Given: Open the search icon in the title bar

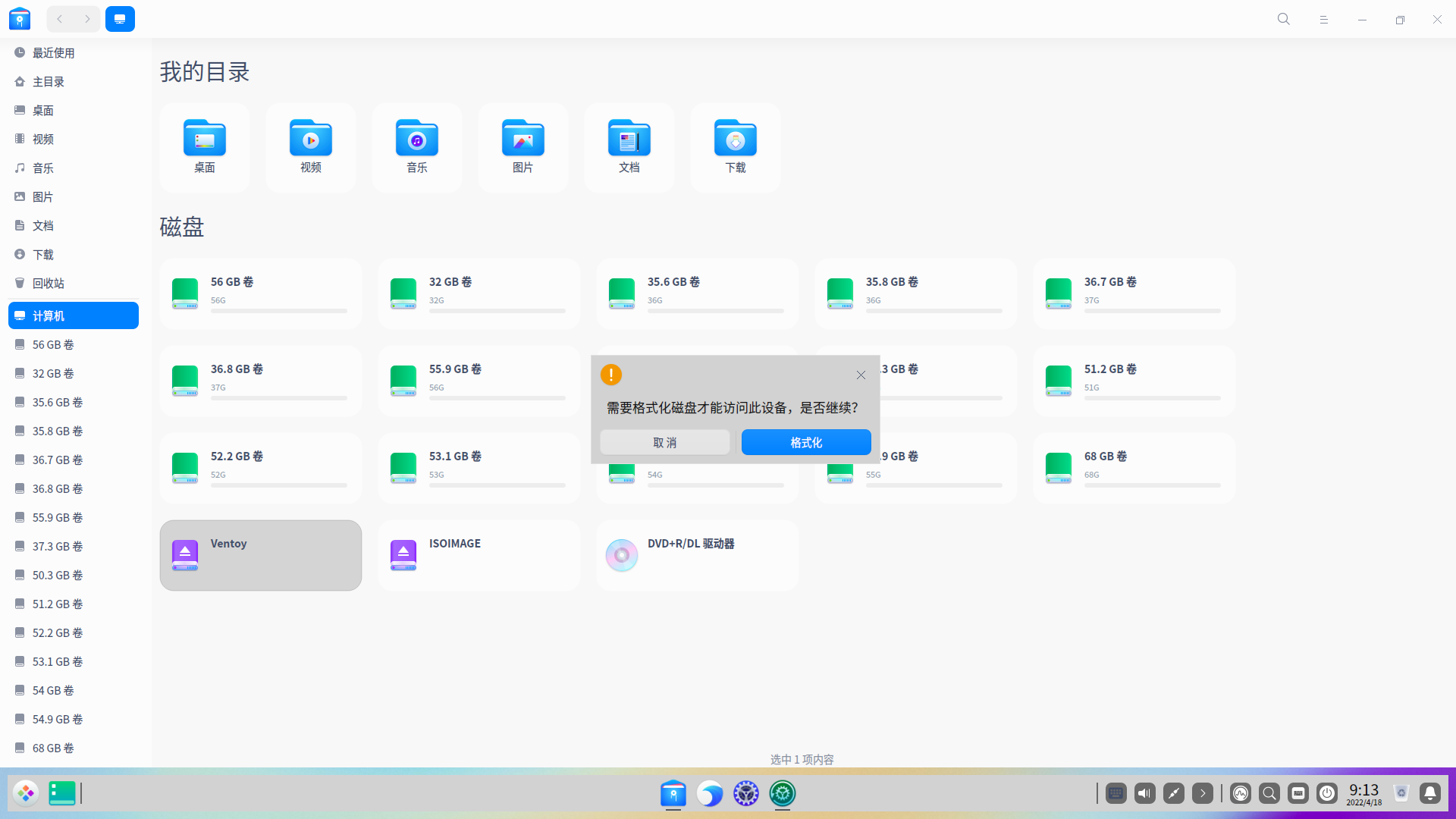Looking at the screenshot, I should pyautogui.click(x=1283, y=19).
